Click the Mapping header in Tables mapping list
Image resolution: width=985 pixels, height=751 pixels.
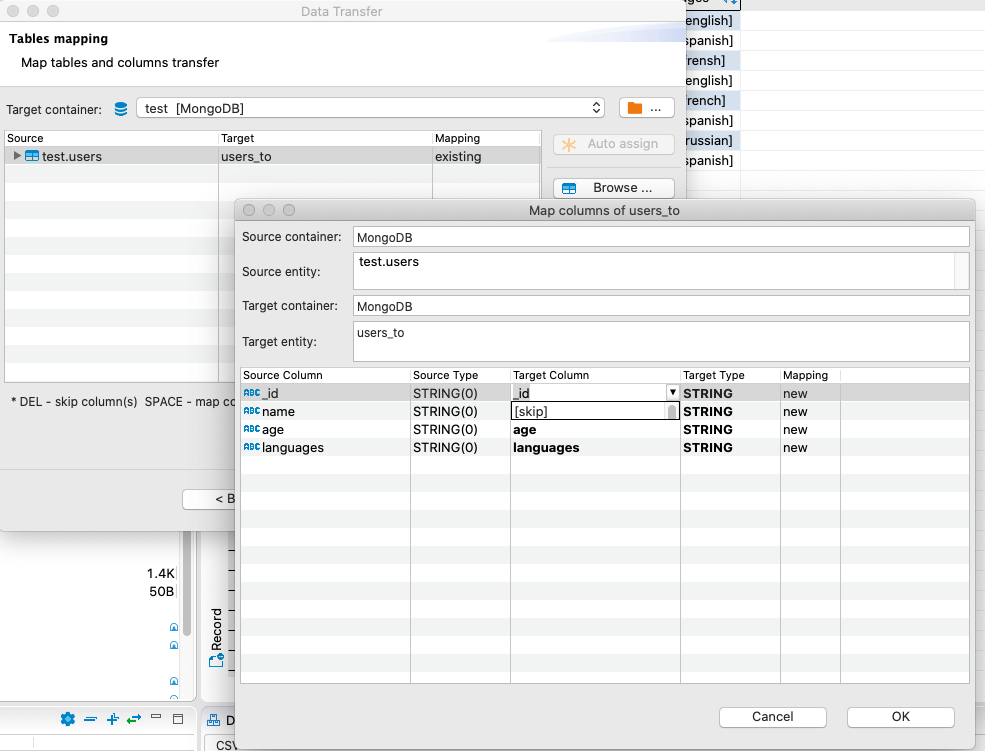(486, 138)
